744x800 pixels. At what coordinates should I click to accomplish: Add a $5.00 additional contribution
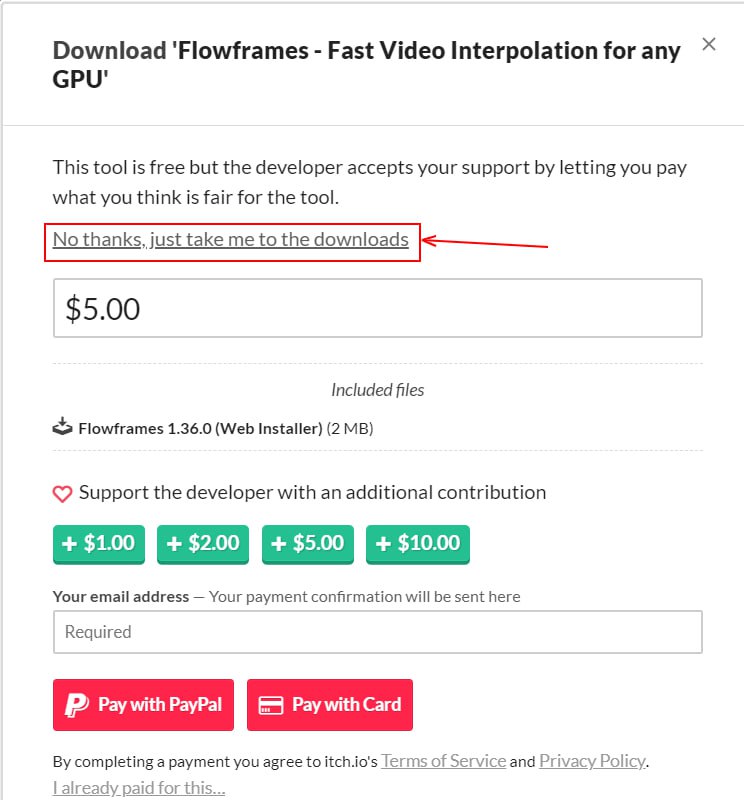[x=308, y=544]
